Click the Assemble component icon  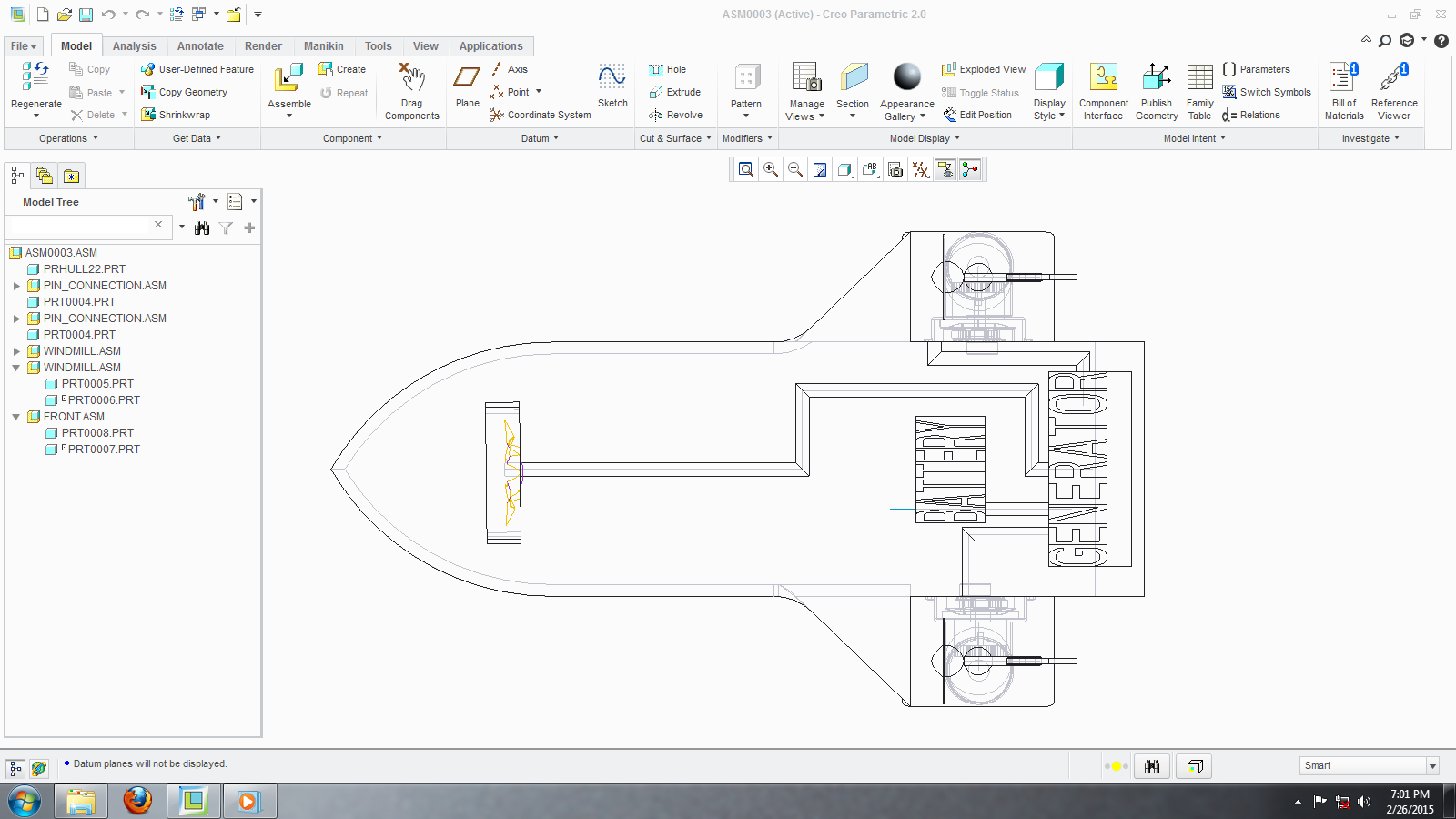[288, 78]
